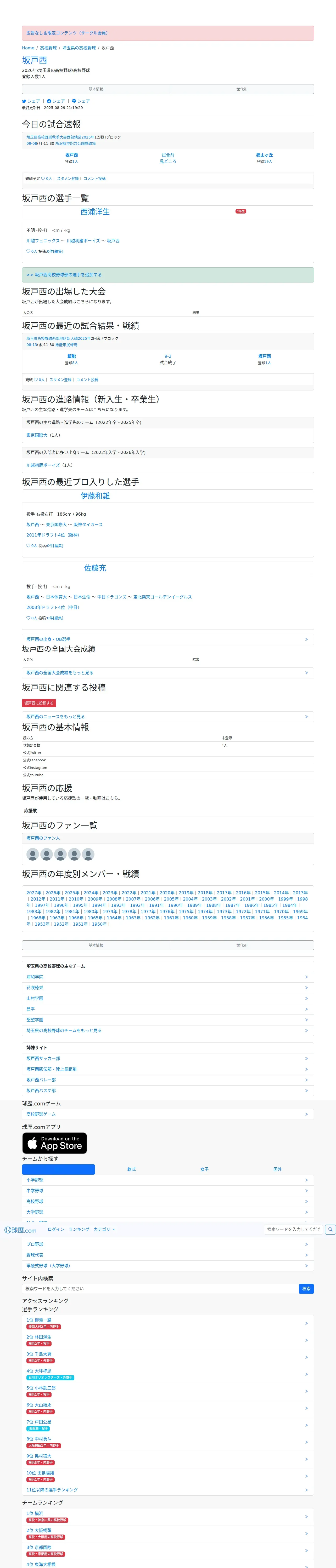
Task: Click 坂戸西高校野球部の選手を追加する banner
Action: click(x=168, y=274)
